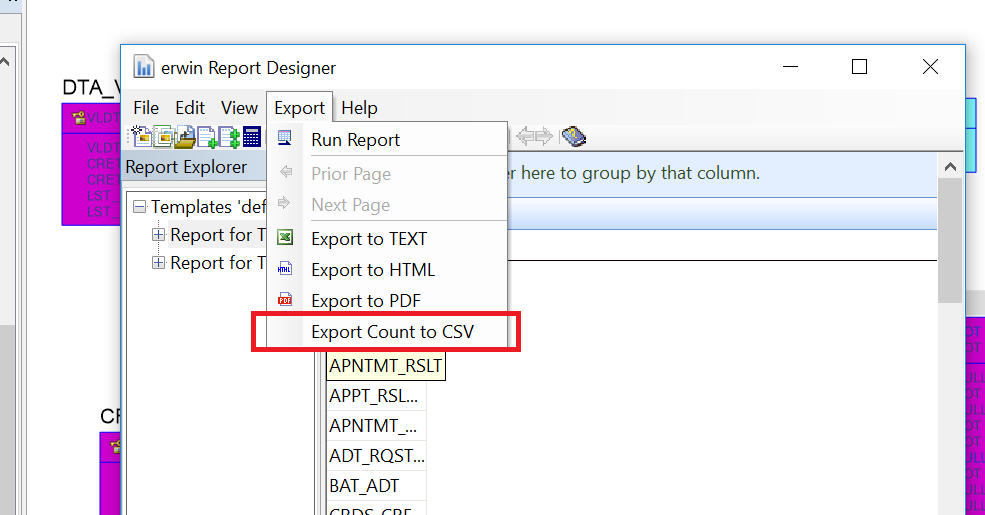Expand the second 'Report for T' node

pyautogui.click(x=158, y=263)
